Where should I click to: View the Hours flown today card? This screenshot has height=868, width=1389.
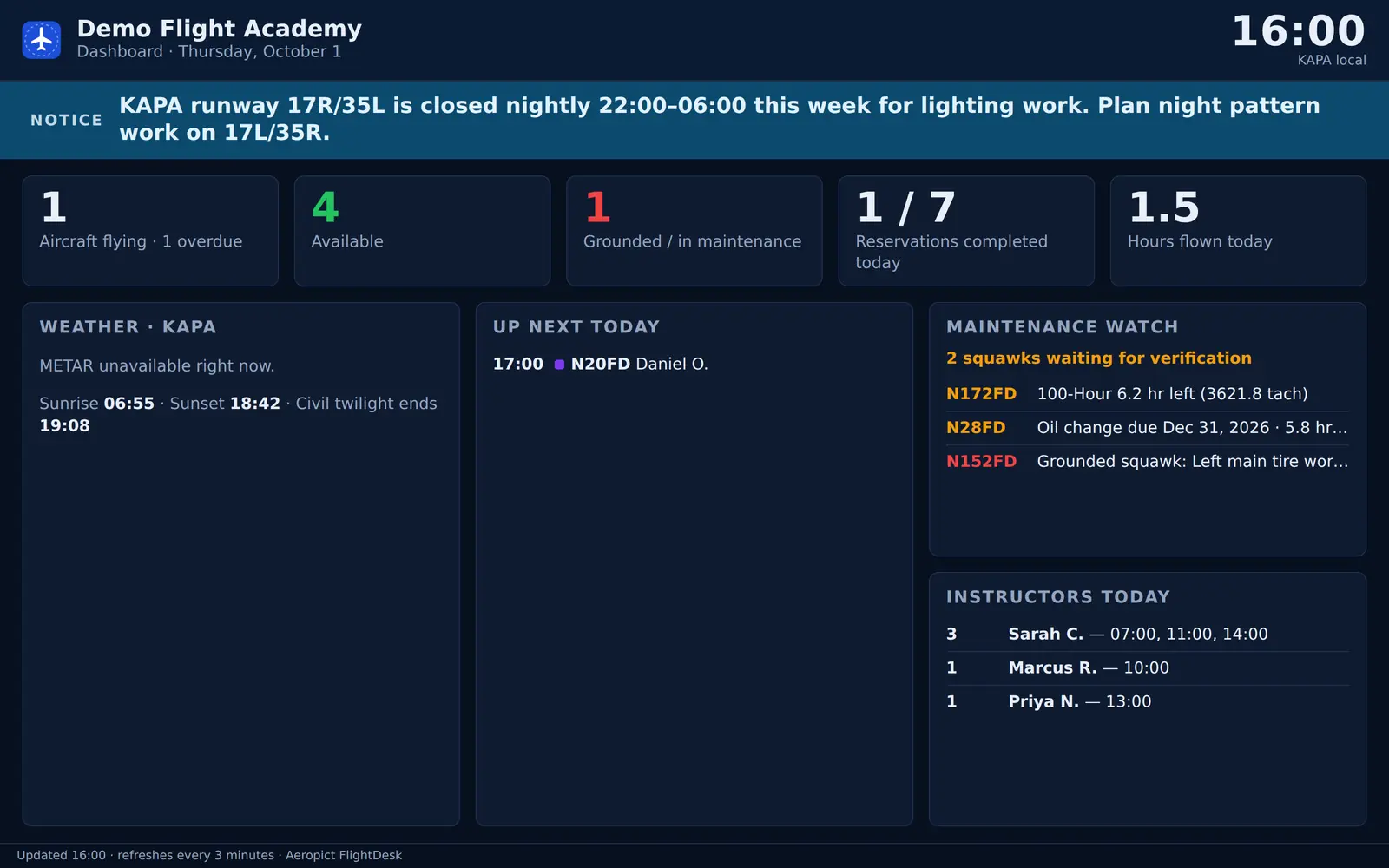pyautogui.click(x=1238, y=231)
